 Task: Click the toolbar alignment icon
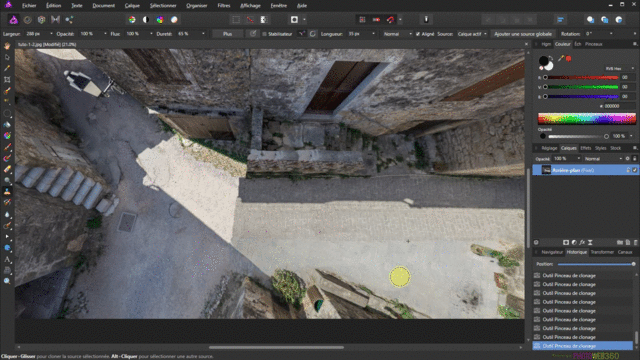coord(560,20)
